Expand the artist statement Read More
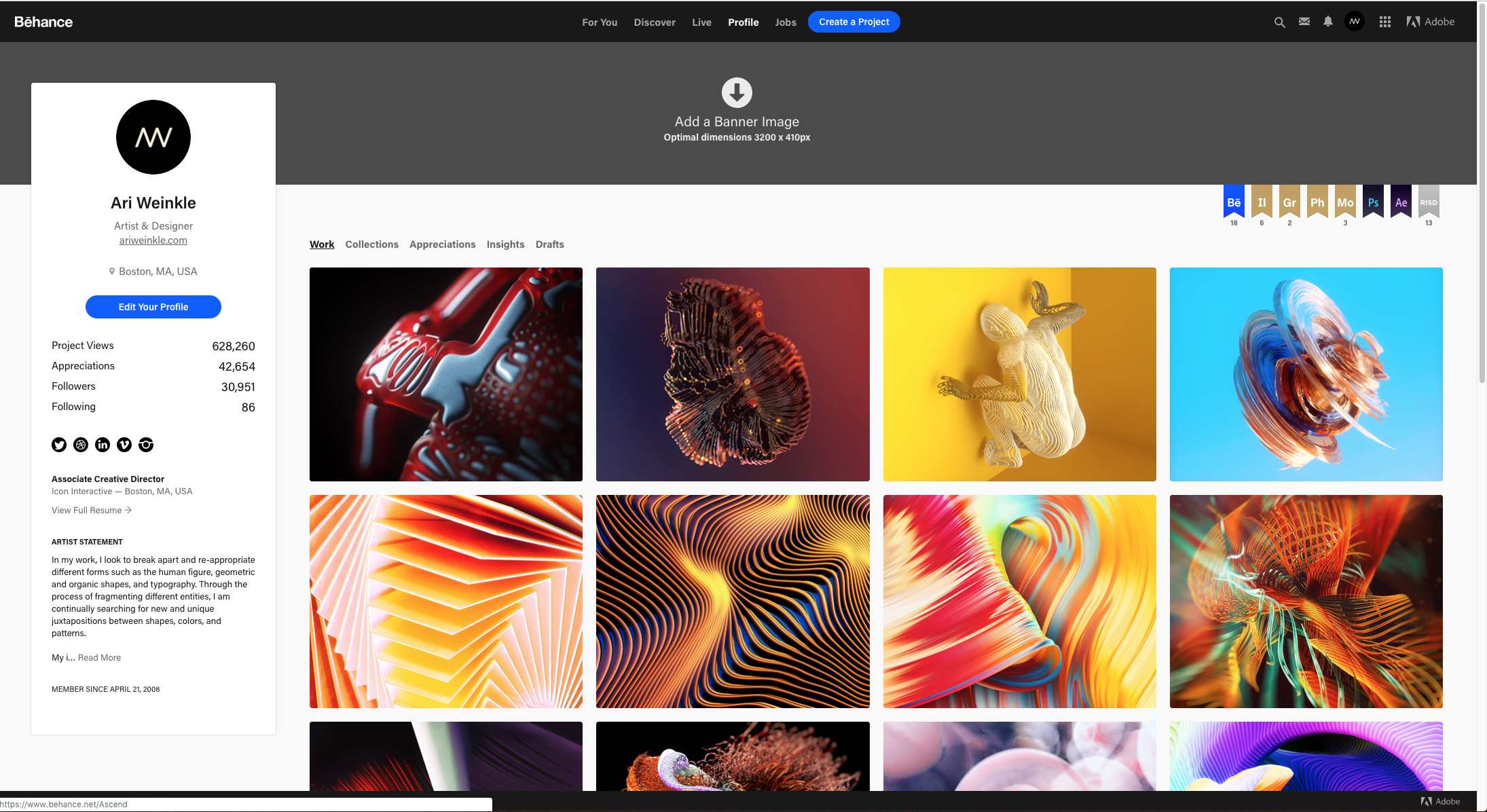 point(99,657)
